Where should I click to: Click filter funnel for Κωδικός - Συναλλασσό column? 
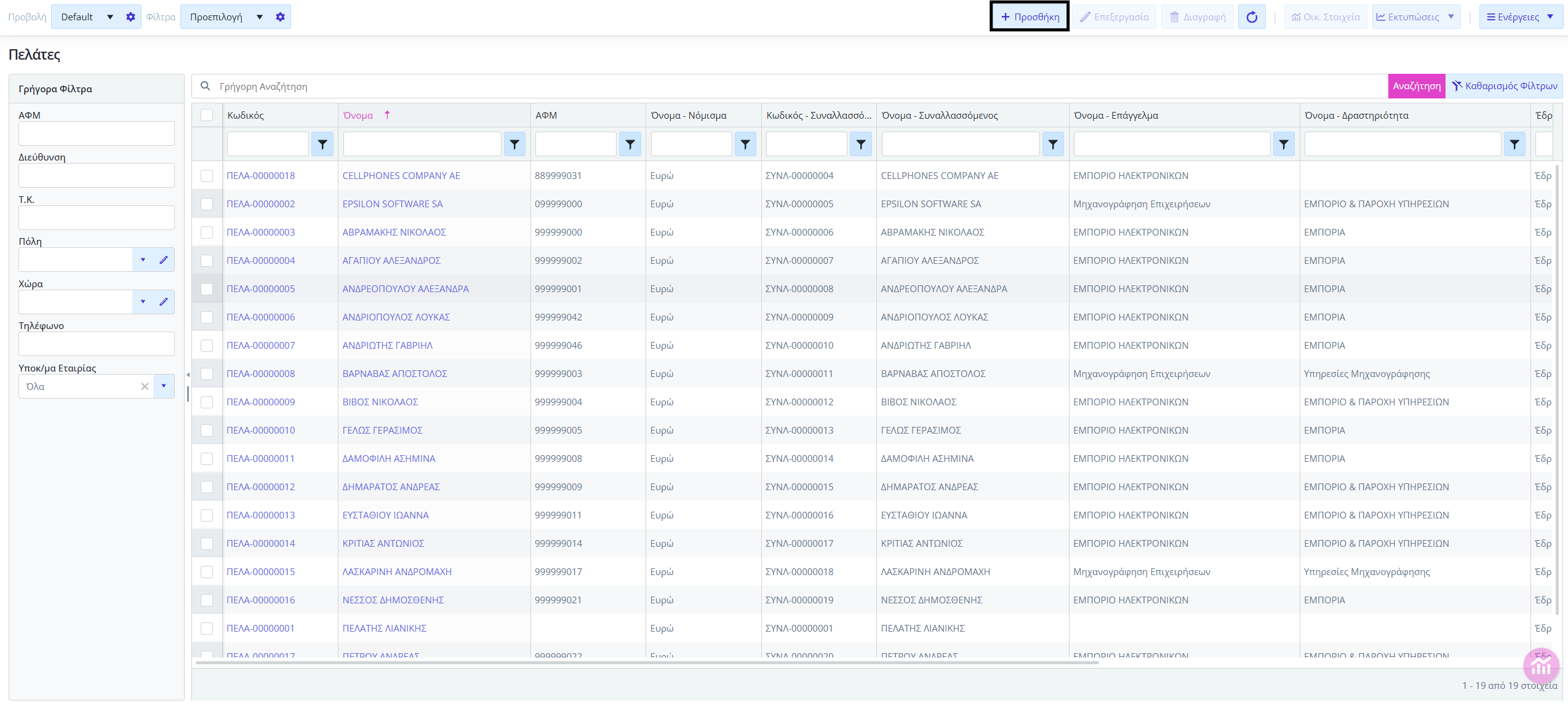click(861, 145)
